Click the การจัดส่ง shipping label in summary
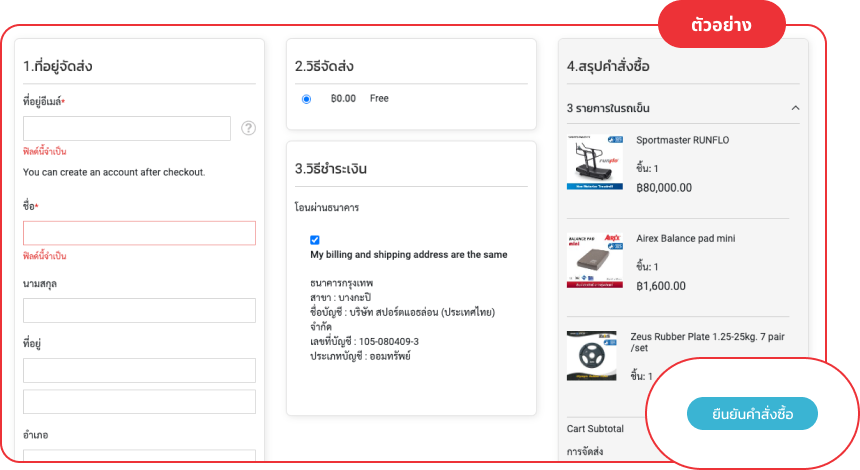Image resolution: width=860 pixels, height=470 pixels. point(585,452)
